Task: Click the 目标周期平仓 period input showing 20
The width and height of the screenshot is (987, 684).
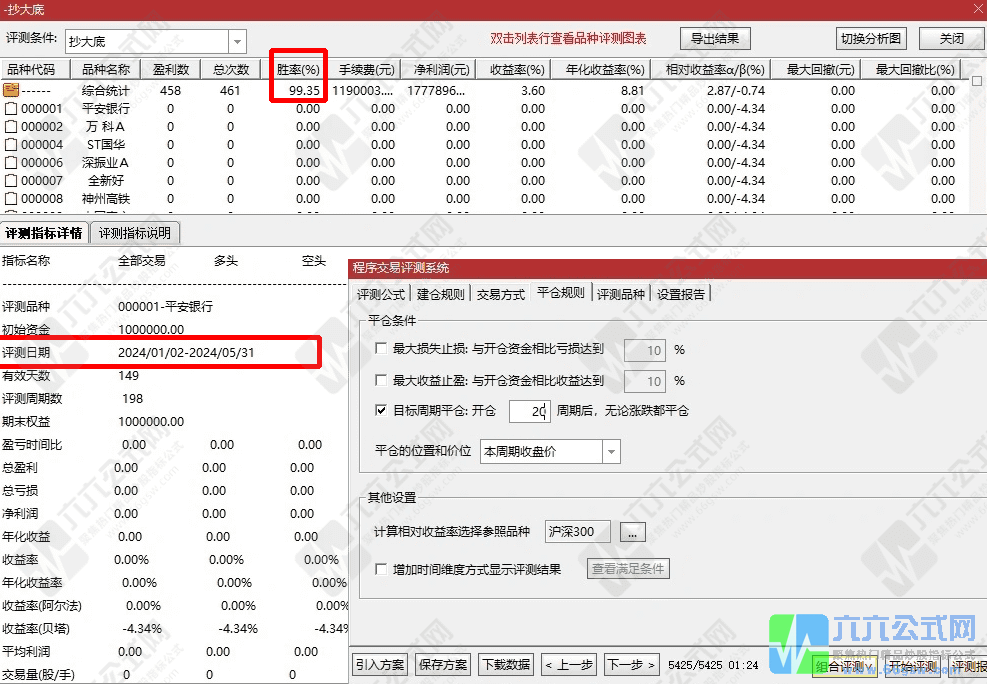Action: [529, 411]
